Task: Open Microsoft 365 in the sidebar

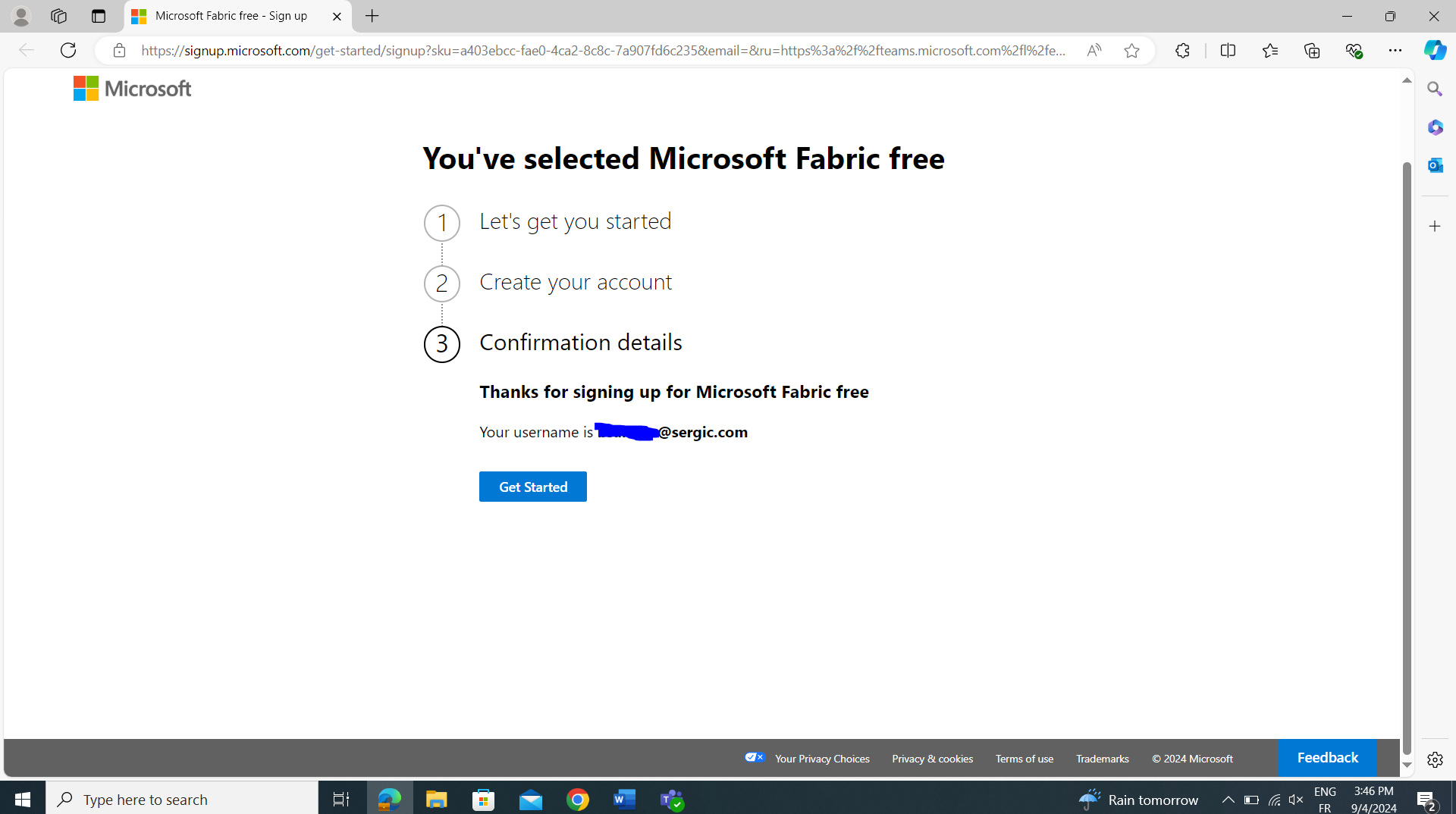Action: tap(1435, 127)
